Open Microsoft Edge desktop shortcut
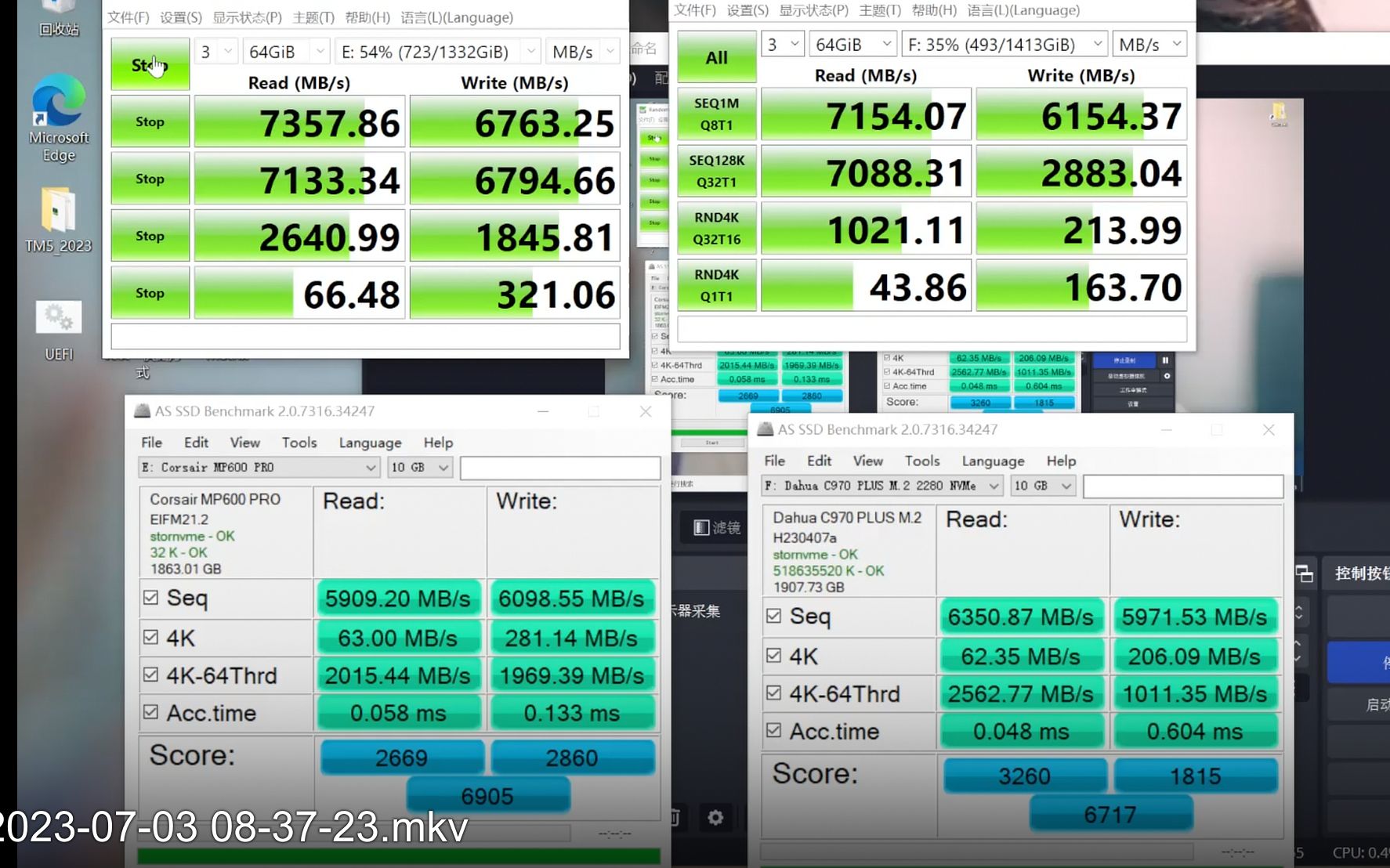Viewport: 1390px width, 868px height. (59, 118)
